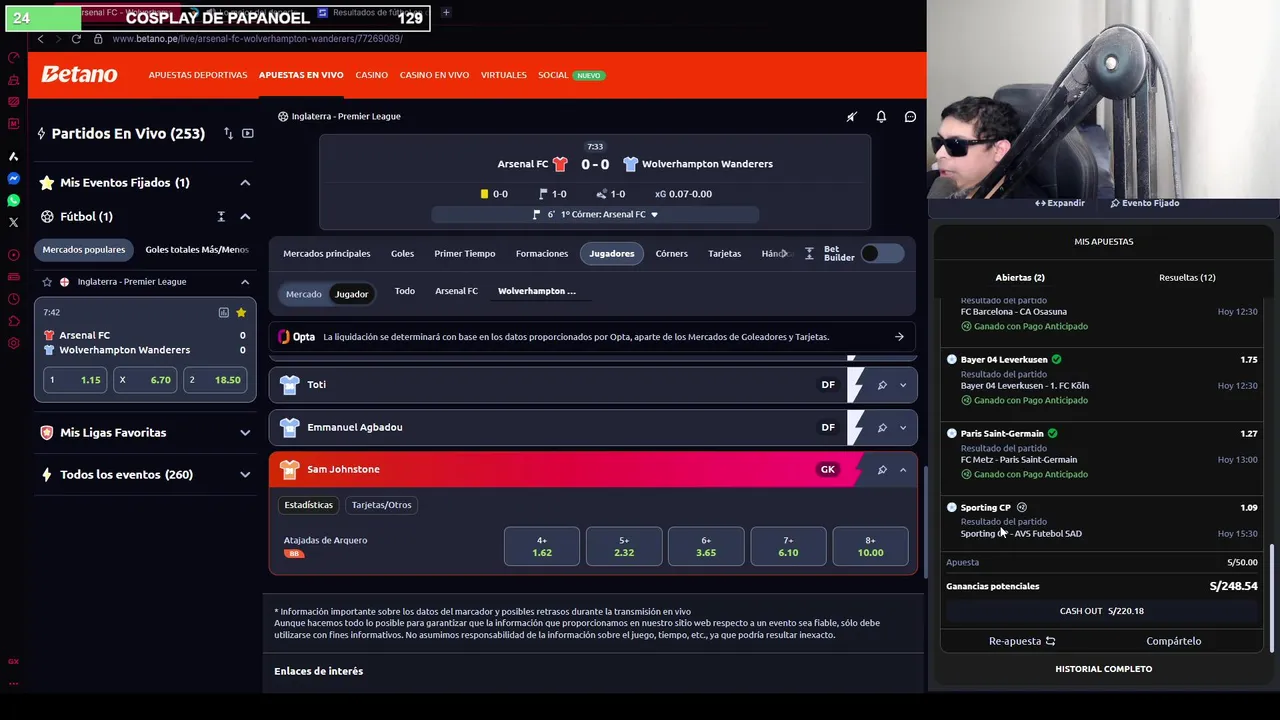This screenshot has width=1280, height=720.
Task: Click the browser sidebar history clock icon
Action: click(13, 299)
